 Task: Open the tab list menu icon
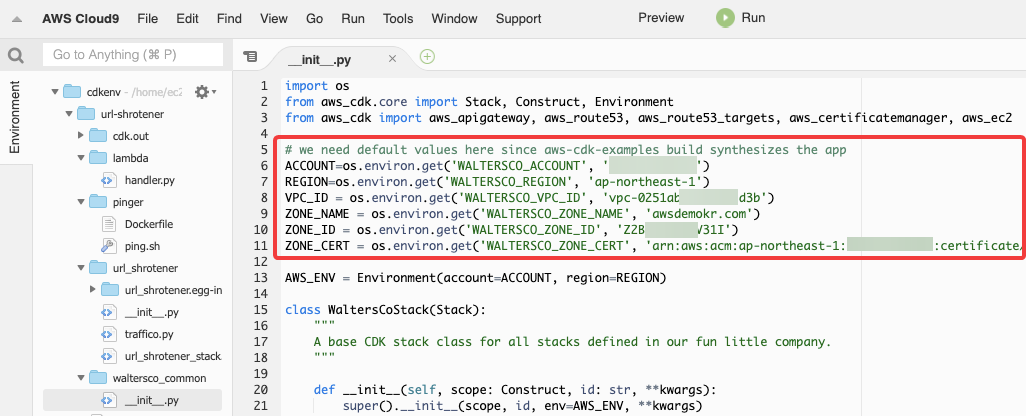coord(250,56)
